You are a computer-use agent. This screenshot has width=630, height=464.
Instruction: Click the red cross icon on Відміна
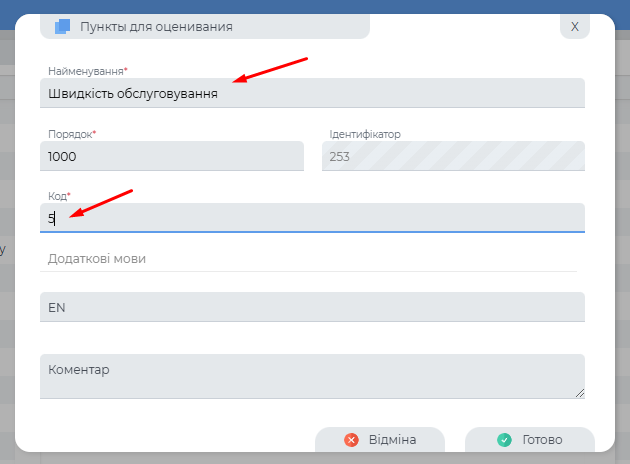point(351,440)
